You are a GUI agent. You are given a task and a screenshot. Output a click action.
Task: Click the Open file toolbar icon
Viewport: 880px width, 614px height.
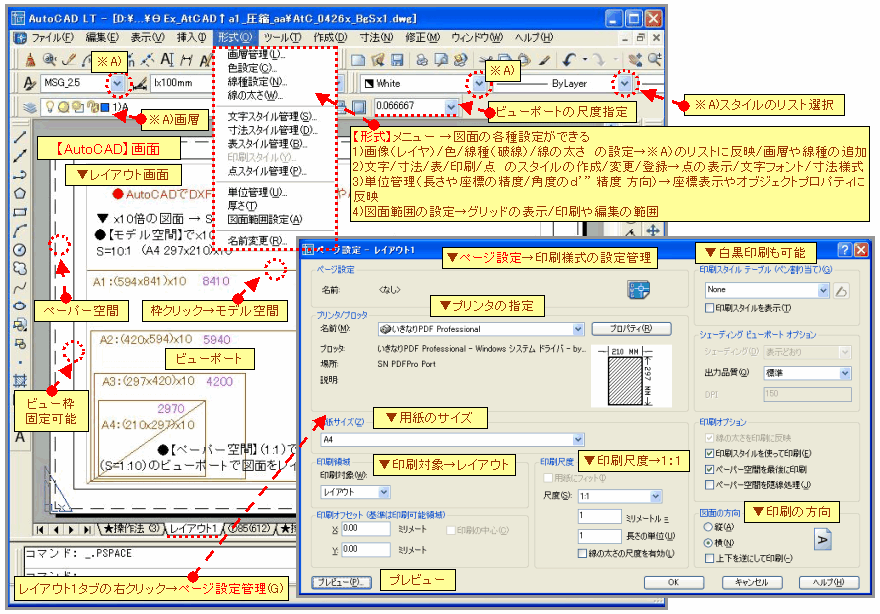click(x=378, y=59)
